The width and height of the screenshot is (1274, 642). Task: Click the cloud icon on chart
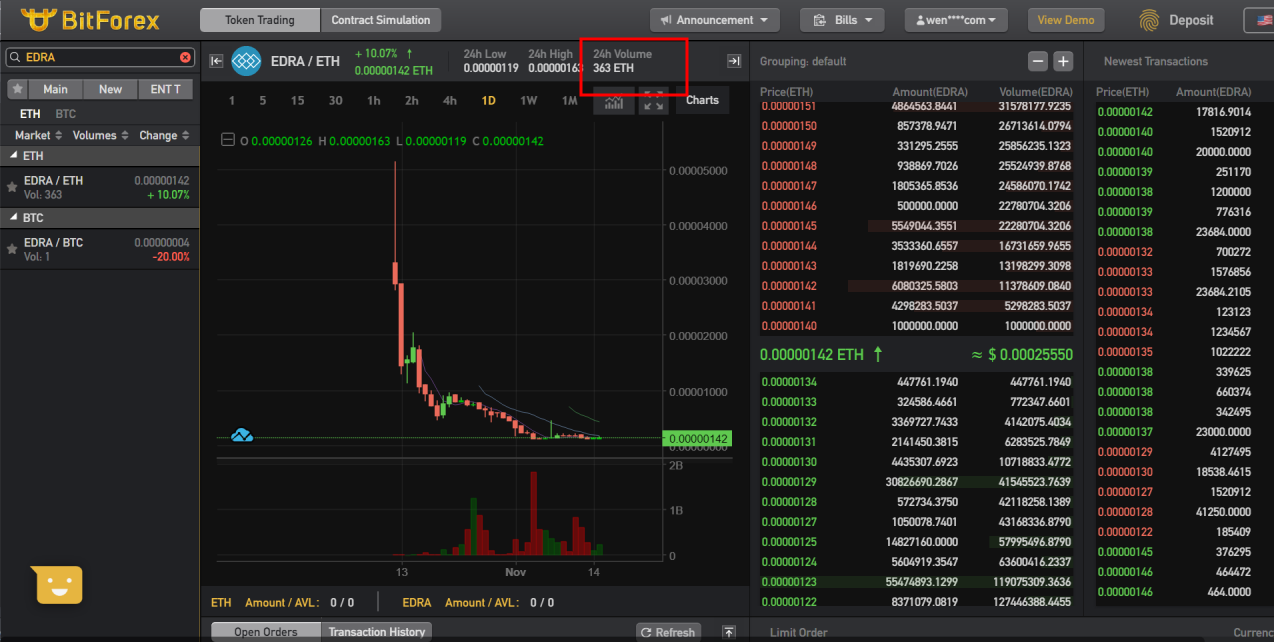coord(242,435)
